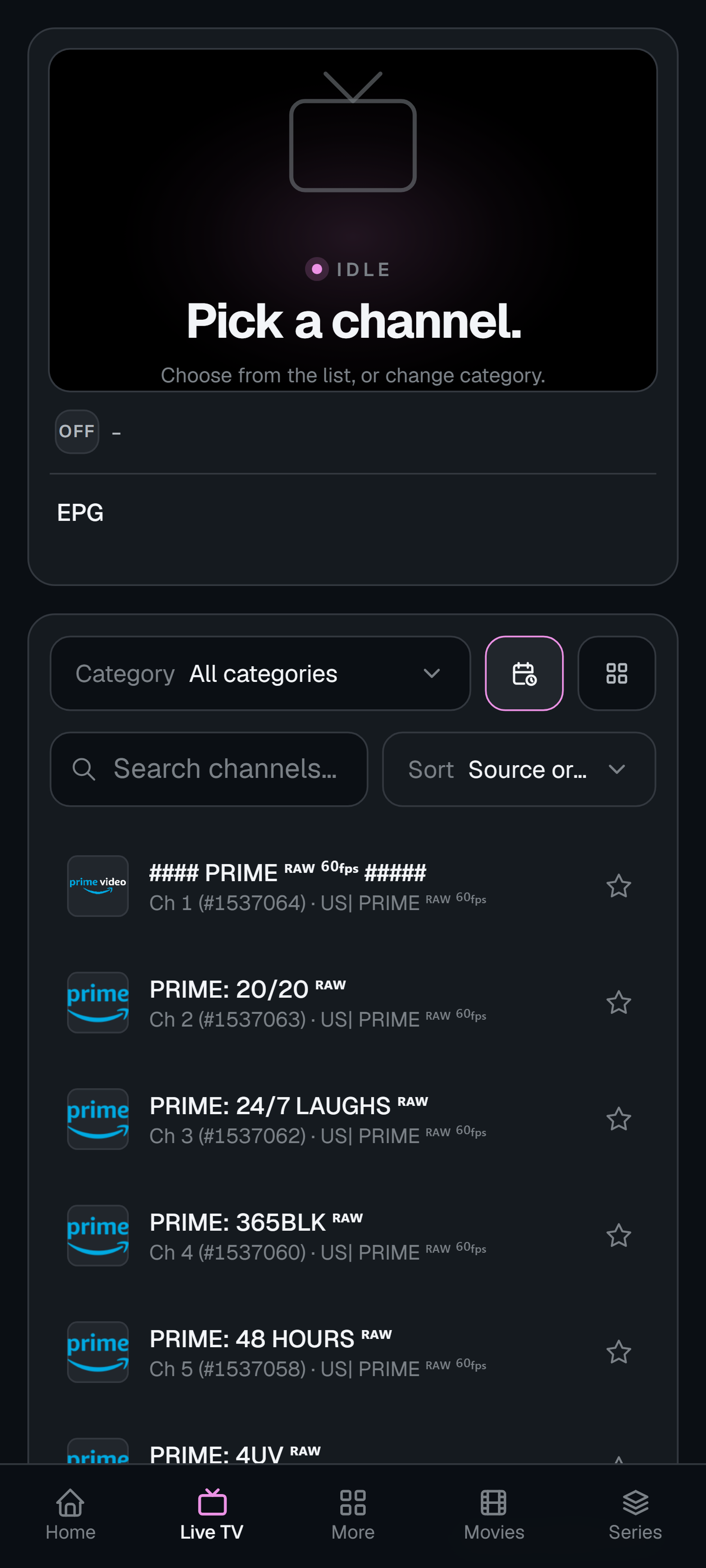
Task: Open the More grid icon
Action: coord(353,1502)
